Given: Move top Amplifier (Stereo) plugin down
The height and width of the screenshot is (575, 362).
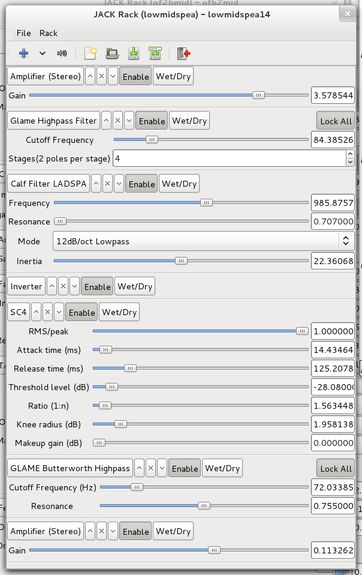Looking at the screenshot, I should pyautogui.click(x=113, y=76).
